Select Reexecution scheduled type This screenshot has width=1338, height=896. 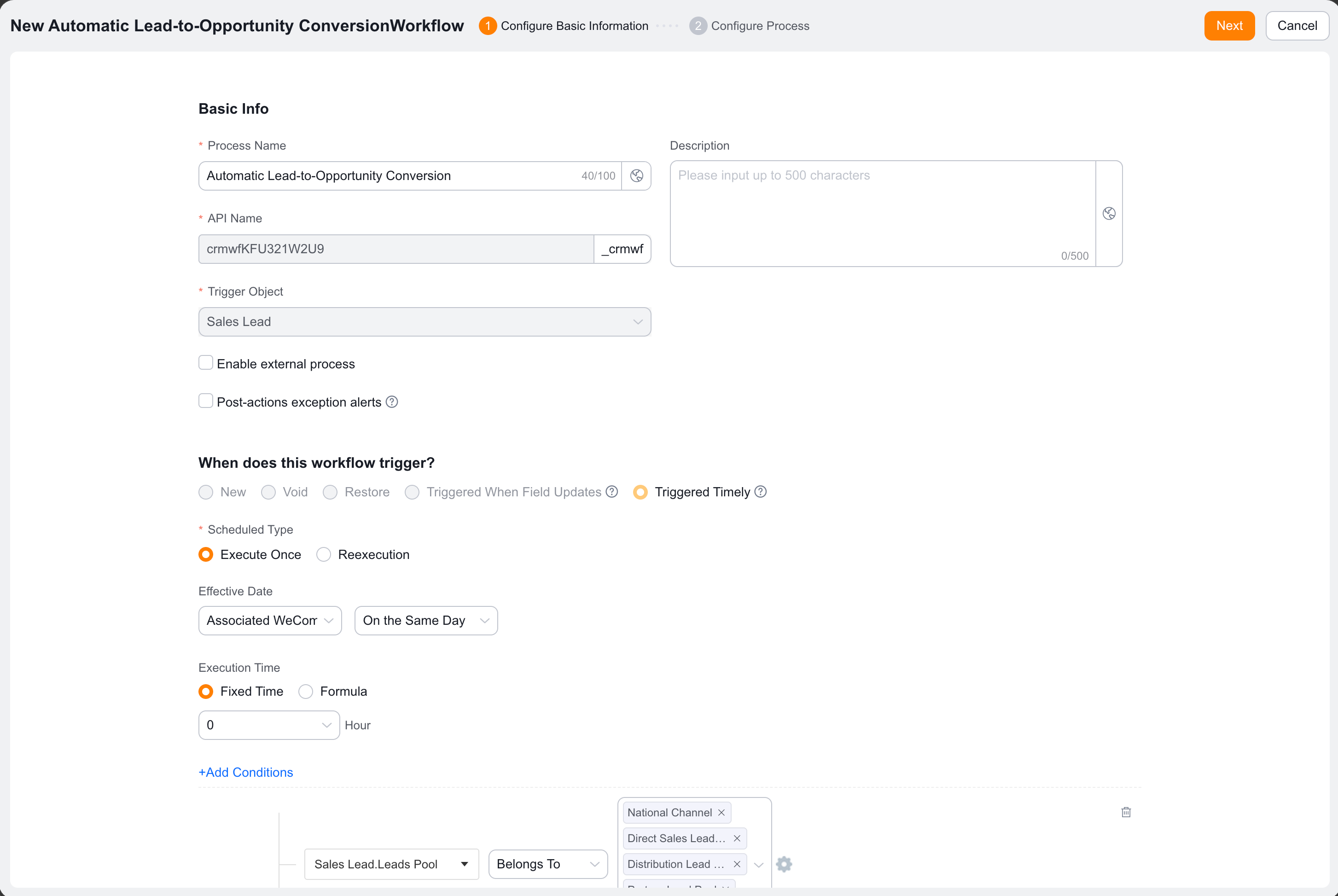click(x=323, y=554)
